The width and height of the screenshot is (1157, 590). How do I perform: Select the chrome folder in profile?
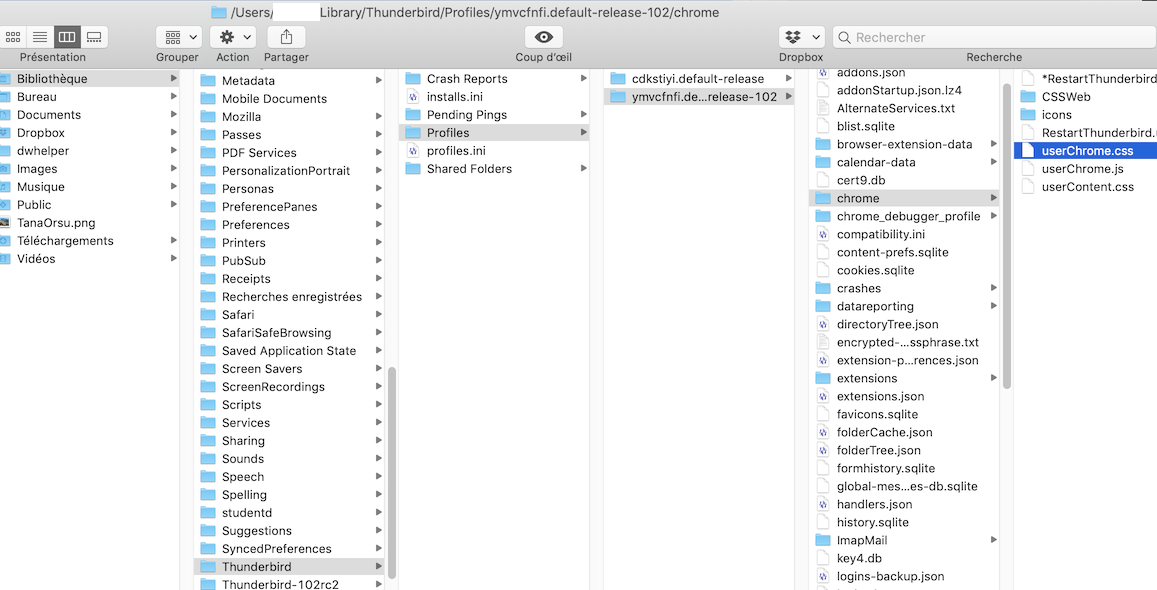point(905,198)
